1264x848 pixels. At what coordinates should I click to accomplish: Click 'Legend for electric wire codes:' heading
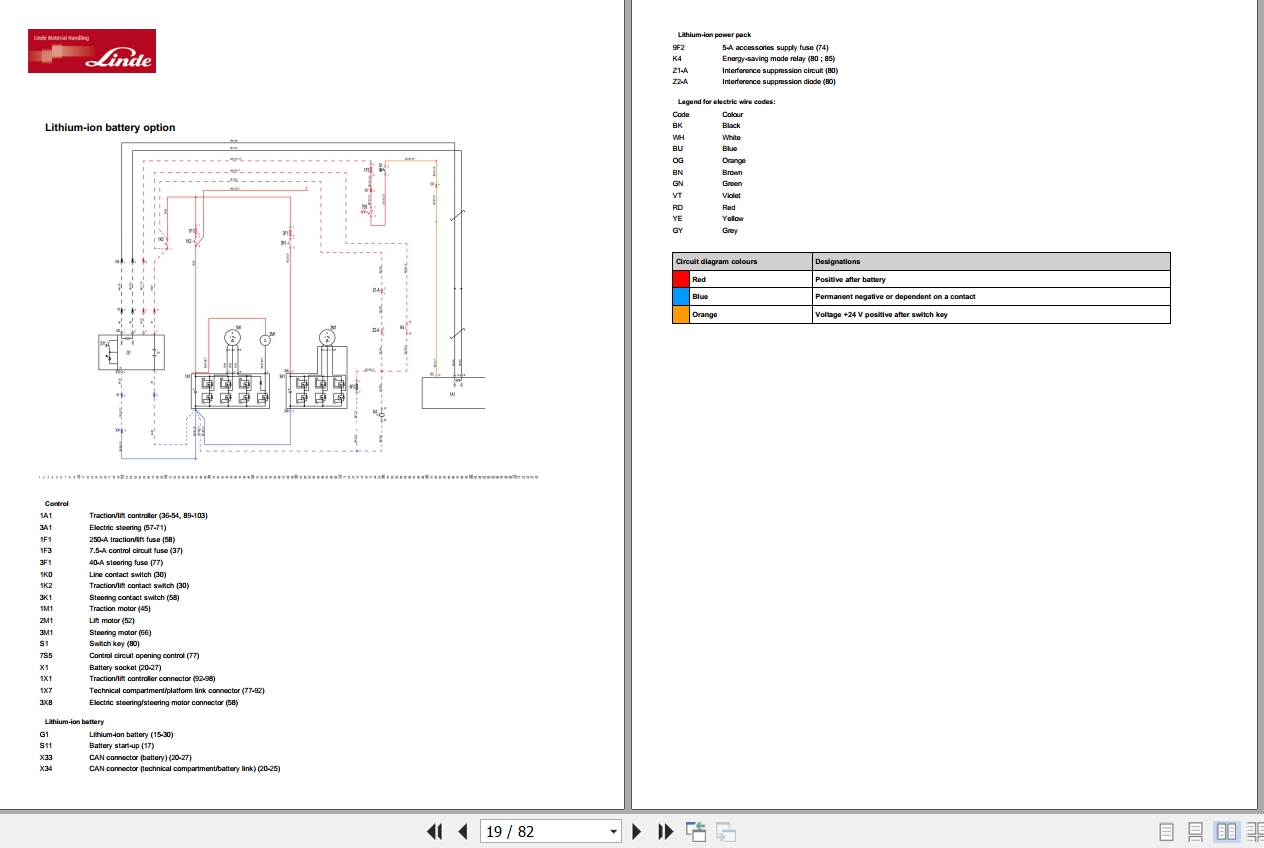(727, 102)
